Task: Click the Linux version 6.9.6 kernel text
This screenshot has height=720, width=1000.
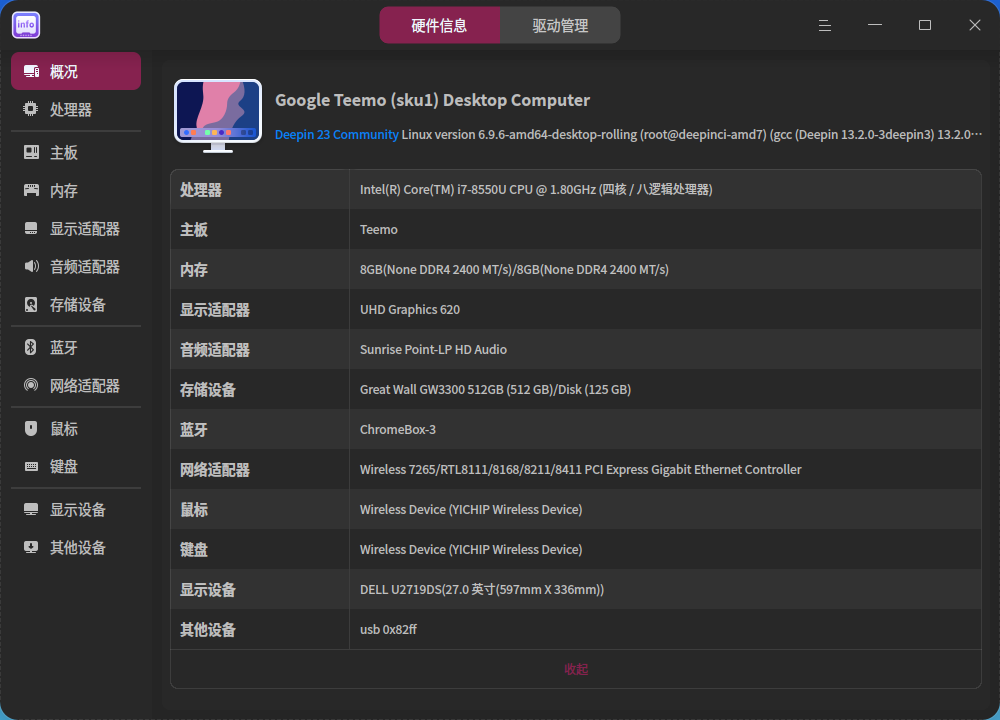Action: click(x=691, y=135)
